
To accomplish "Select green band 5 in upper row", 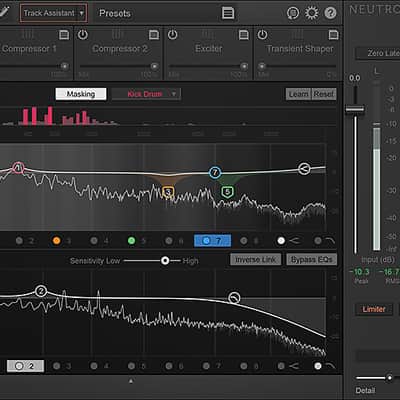I will [137, 241].
